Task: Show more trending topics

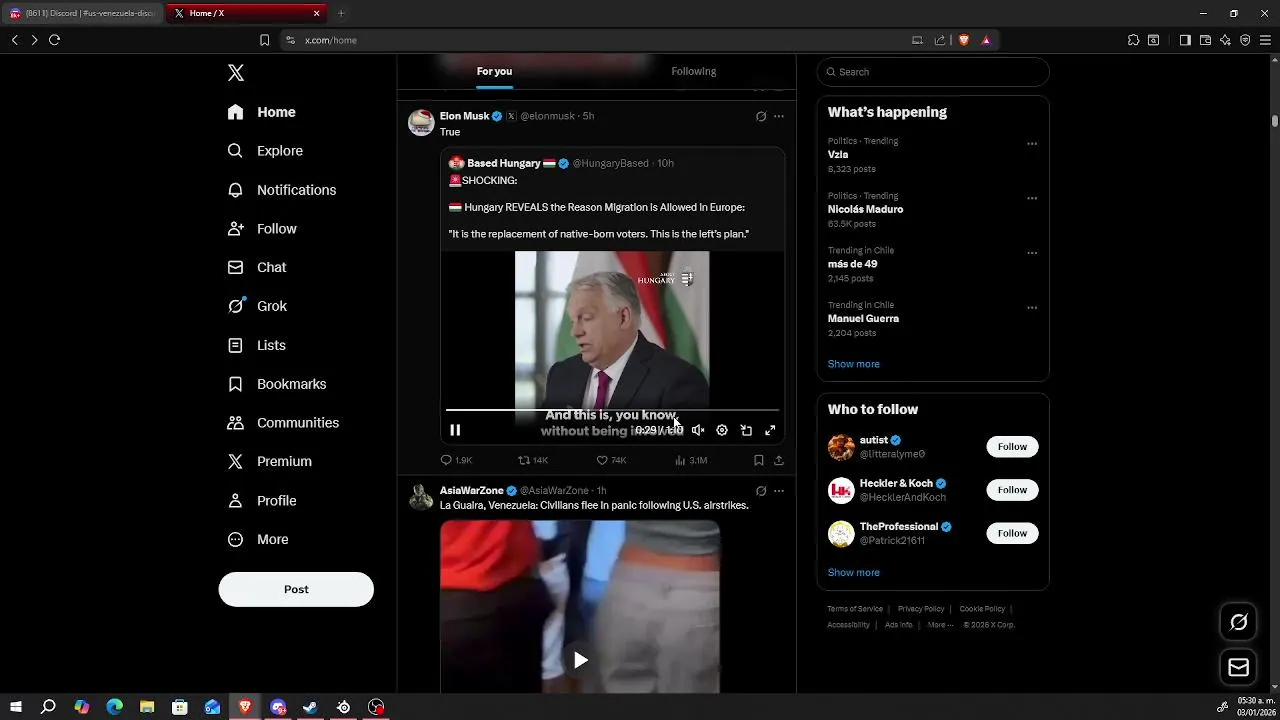Action: [x=853, y=364]
